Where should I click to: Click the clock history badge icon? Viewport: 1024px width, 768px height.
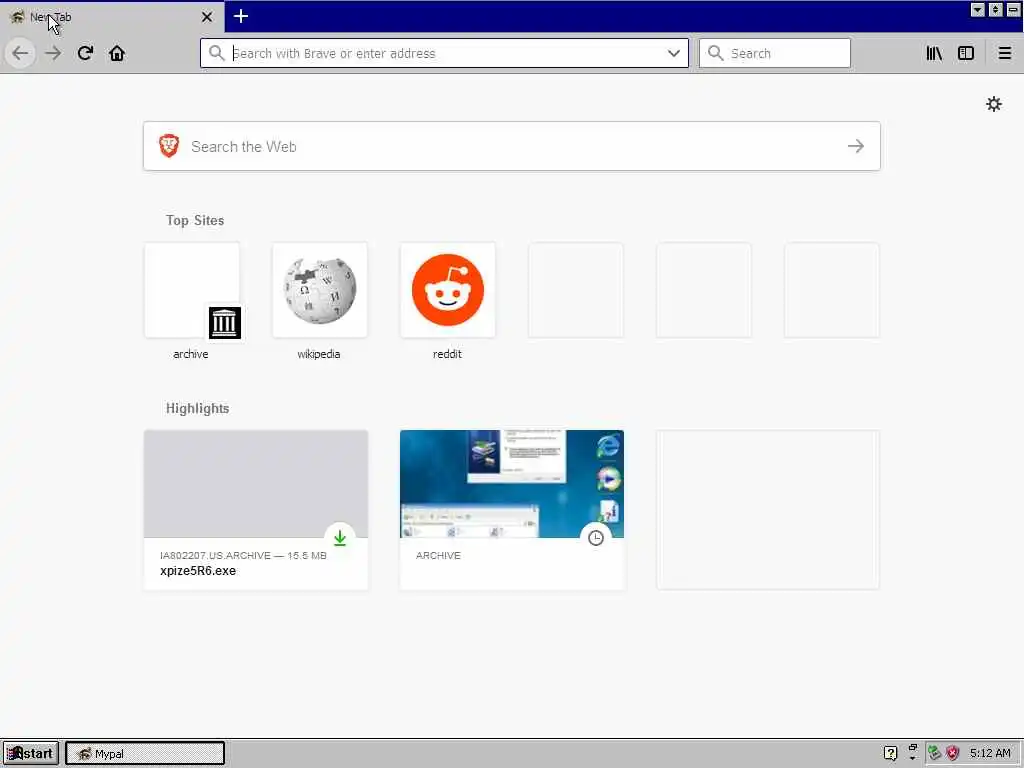(x=596, y=538)
